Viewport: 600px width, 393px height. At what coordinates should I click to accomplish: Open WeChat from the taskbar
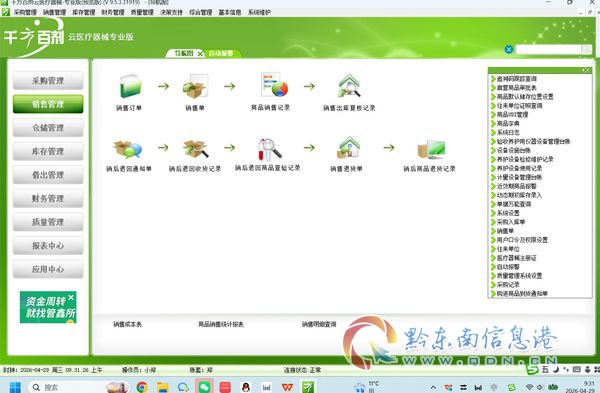[204, 387]
